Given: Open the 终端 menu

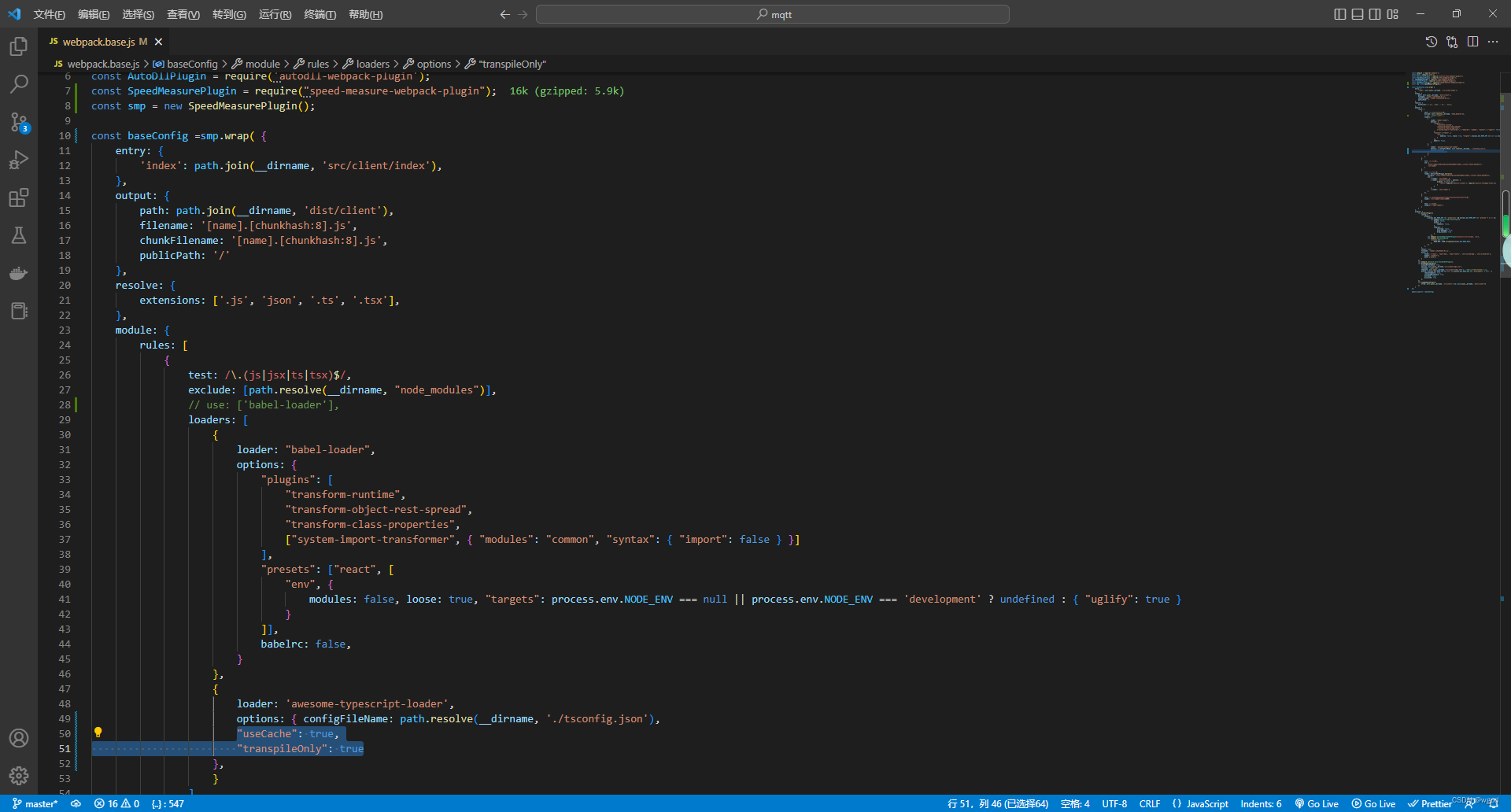Looking at the screenshot, I should pos(319,14).
